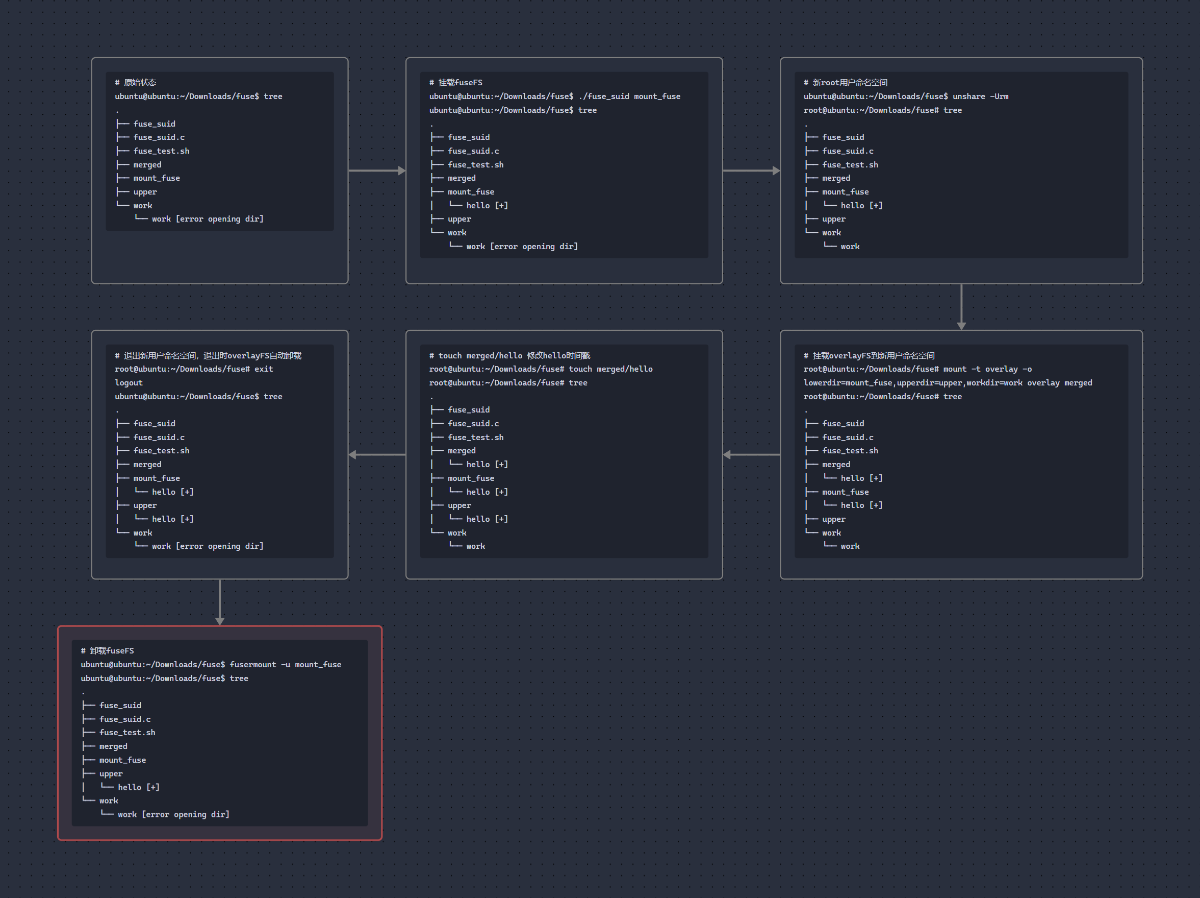Screen dimensions: 1200x898
Task: Click the "./fuse_suid mount_fuse" command line
Action: [x=555, y=96]
